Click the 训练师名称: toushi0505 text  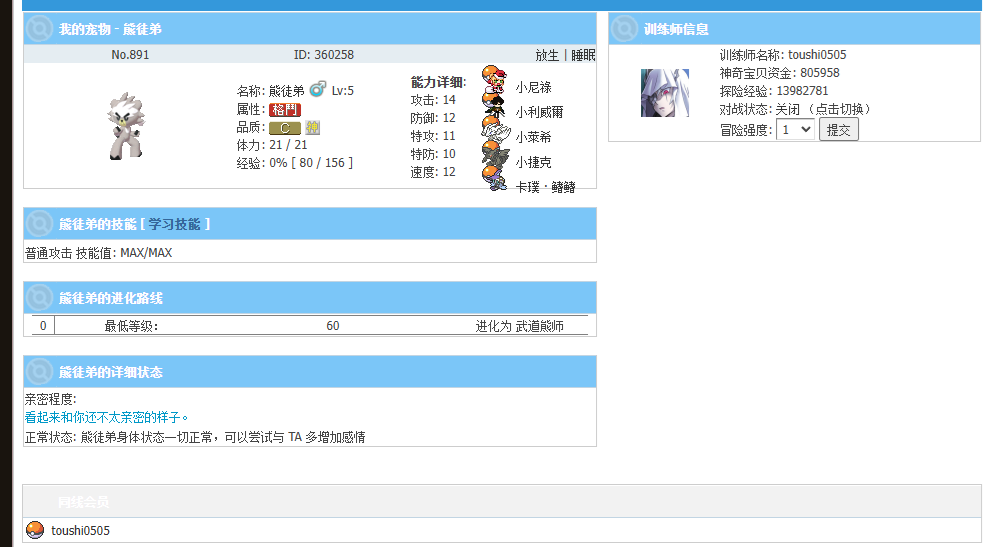[x=783, y=55]
